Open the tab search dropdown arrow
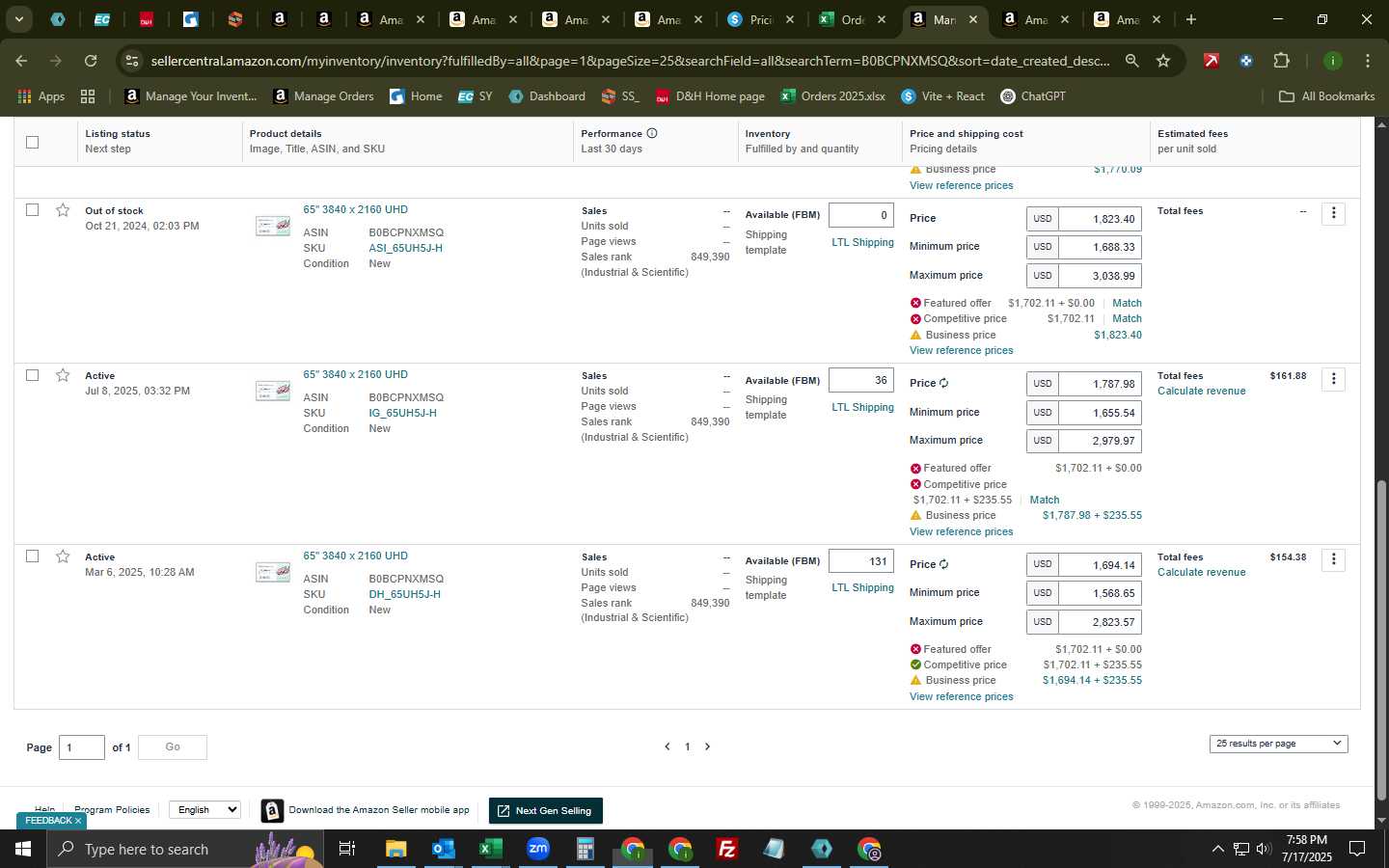Image resolution: width=1389 pixels, height=868 pixels. [18, 18]
